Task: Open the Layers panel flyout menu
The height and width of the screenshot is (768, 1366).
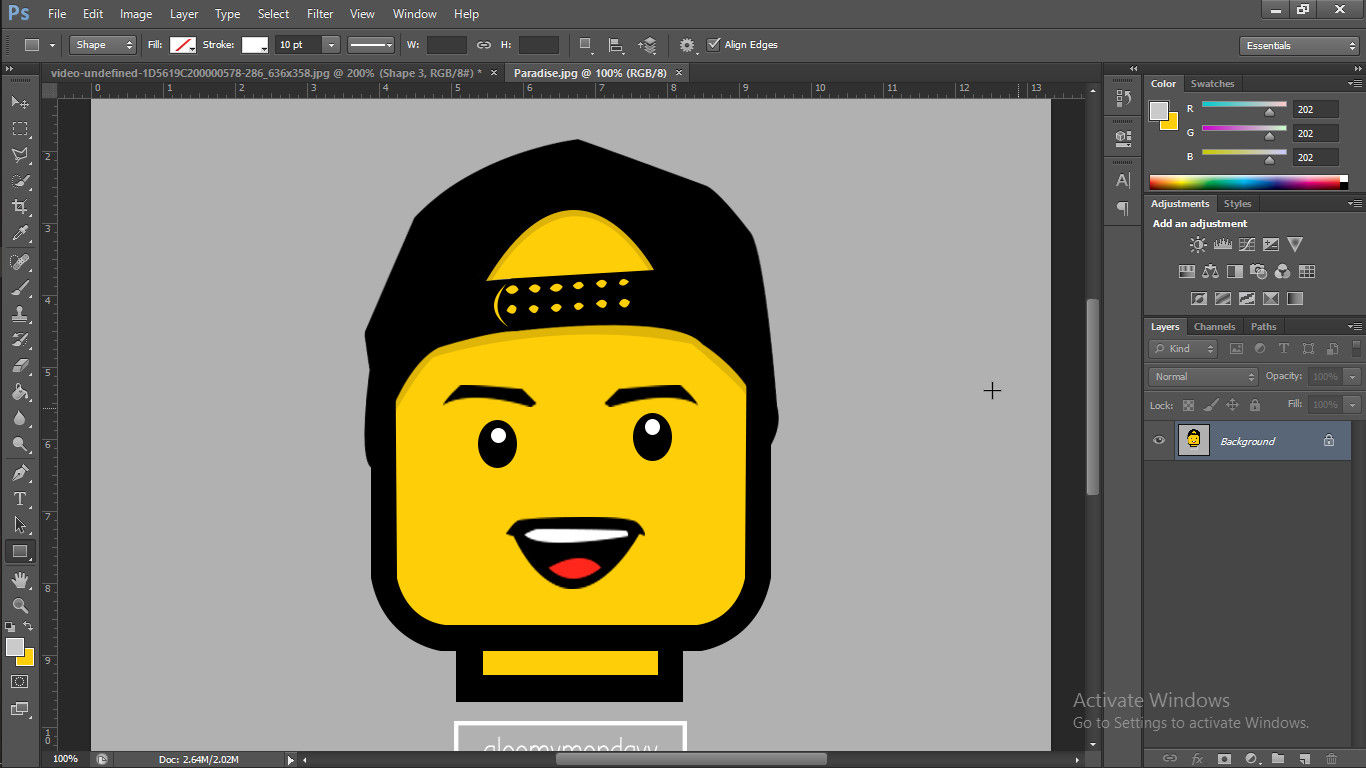Action: pyautogui.click(x=1355, y=327)
